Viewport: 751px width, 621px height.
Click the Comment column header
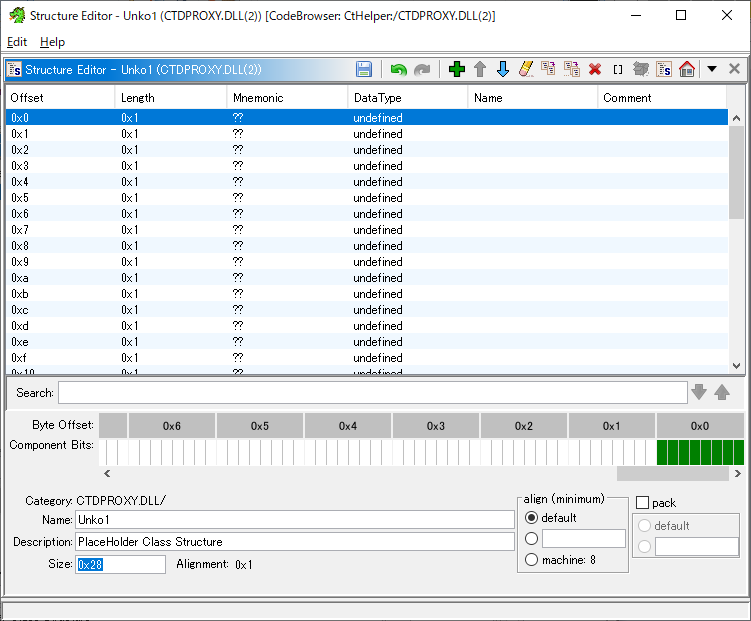[662, 98]
